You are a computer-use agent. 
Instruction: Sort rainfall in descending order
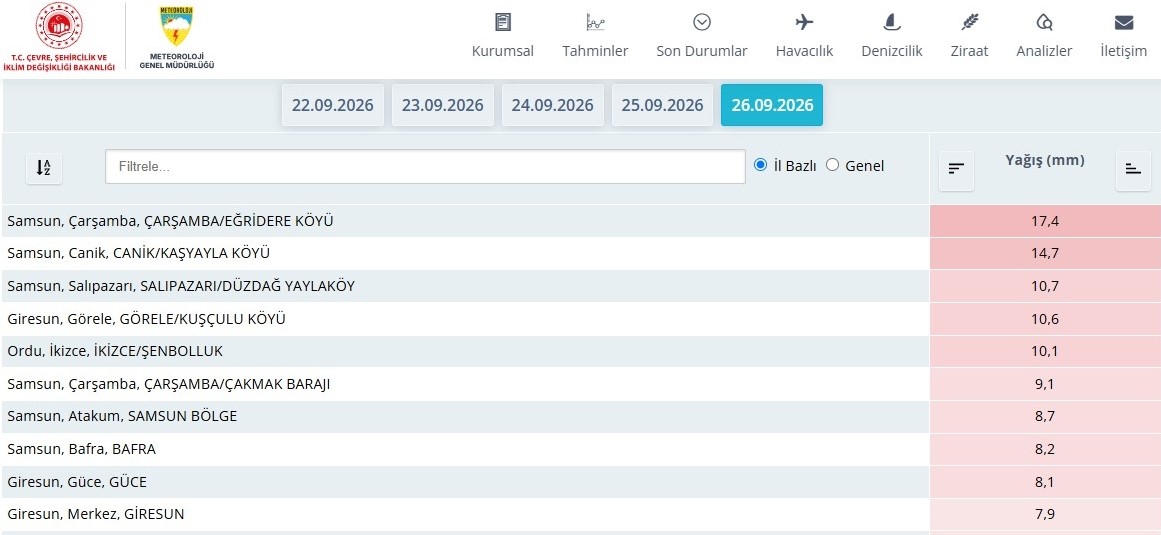[x=956, y=169]
